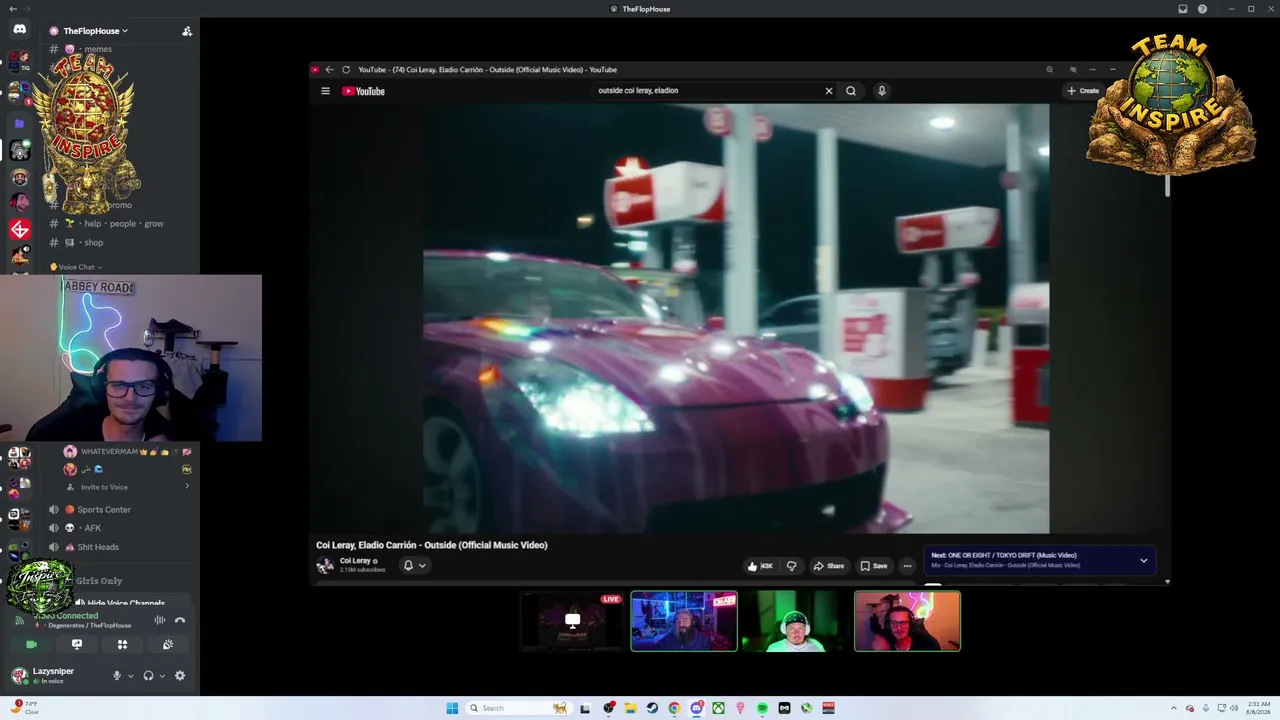The image size is (1280, 720).
Task: Select the orange-lit webcam thumbnail
Action: [907, 621]
